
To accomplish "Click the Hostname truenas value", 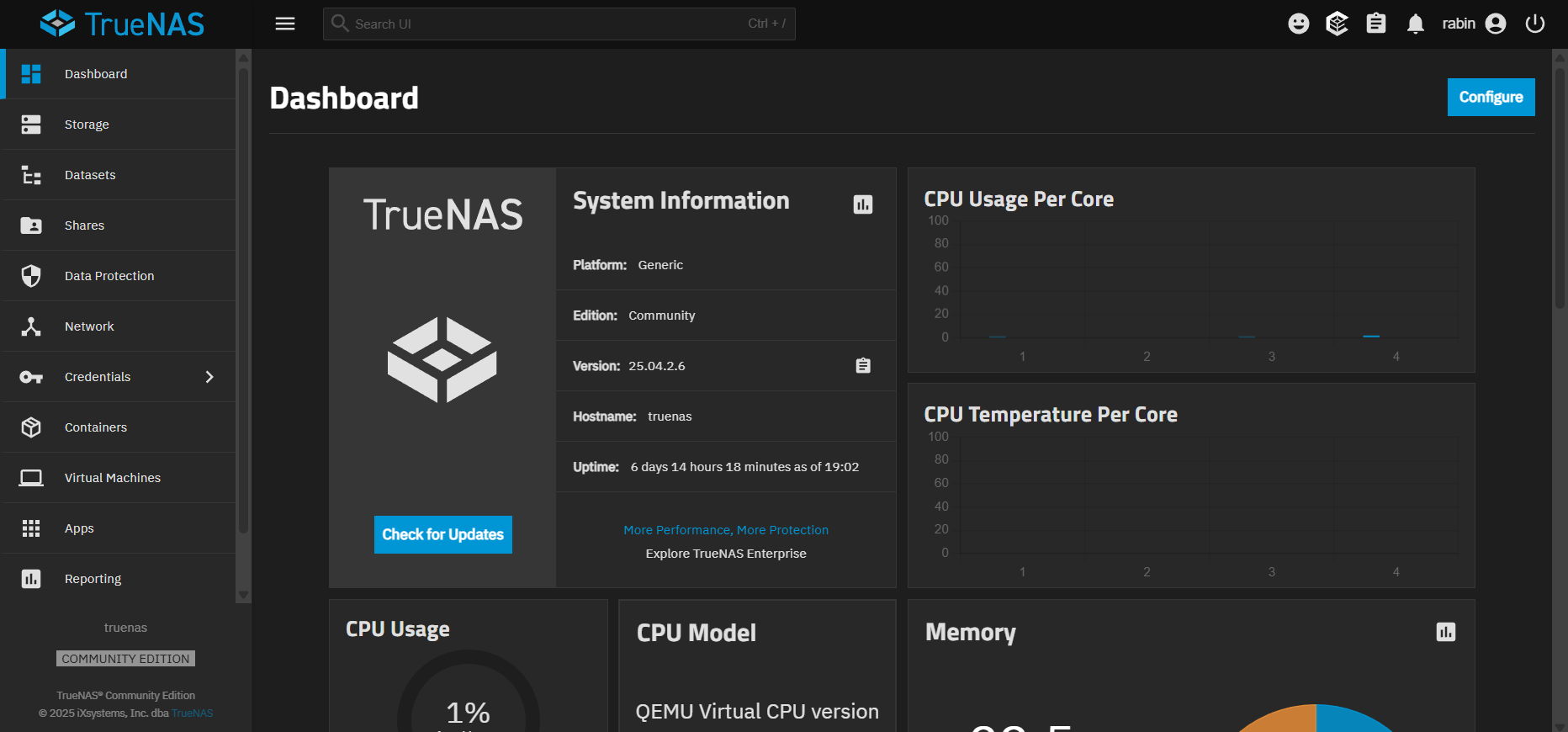I will point(670,416).
